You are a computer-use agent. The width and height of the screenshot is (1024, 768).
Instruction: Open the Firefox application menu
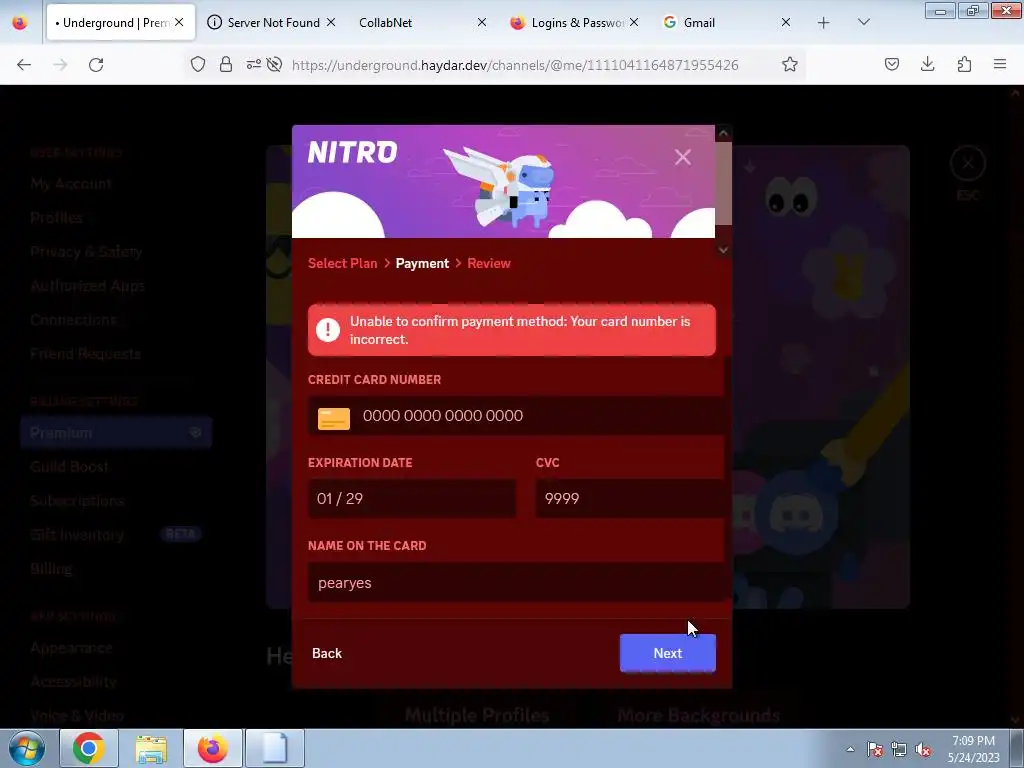click(1000, 64)
